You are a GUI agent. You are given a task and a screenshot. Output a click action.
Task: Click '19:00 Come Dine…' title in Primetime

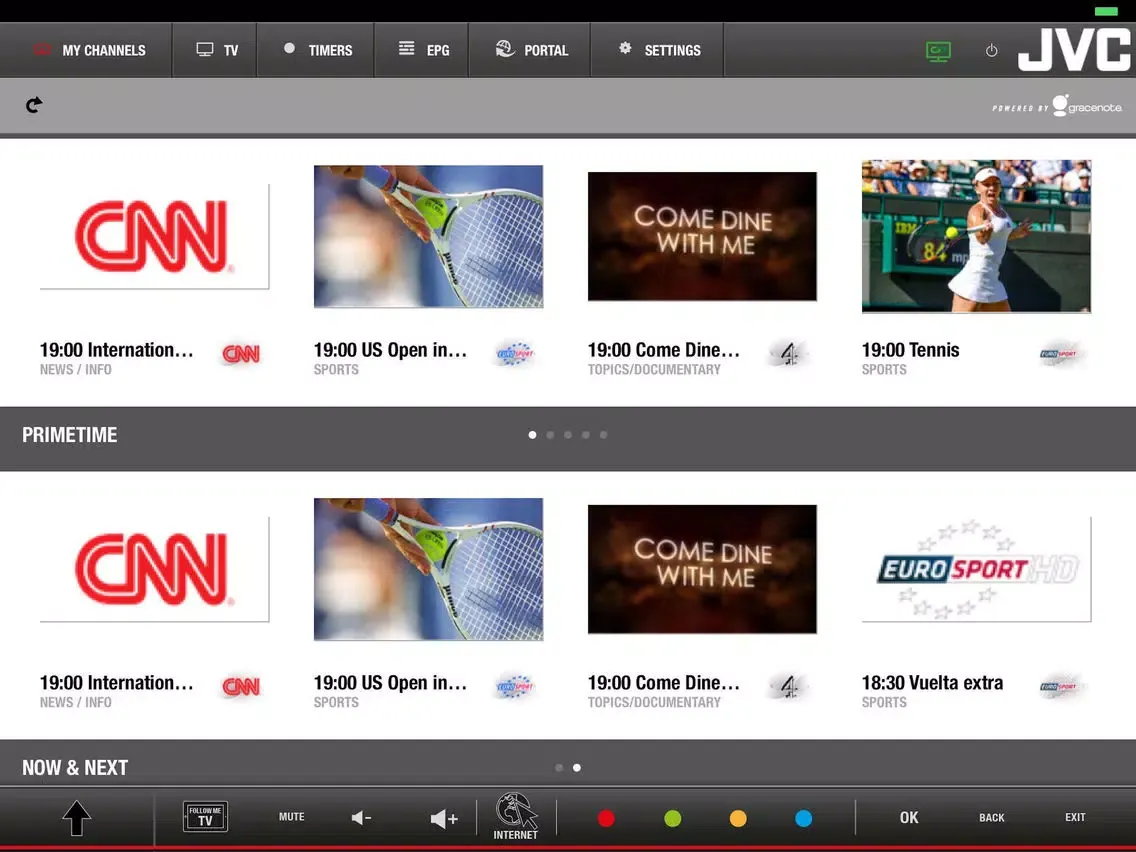(x=664, y=350)
